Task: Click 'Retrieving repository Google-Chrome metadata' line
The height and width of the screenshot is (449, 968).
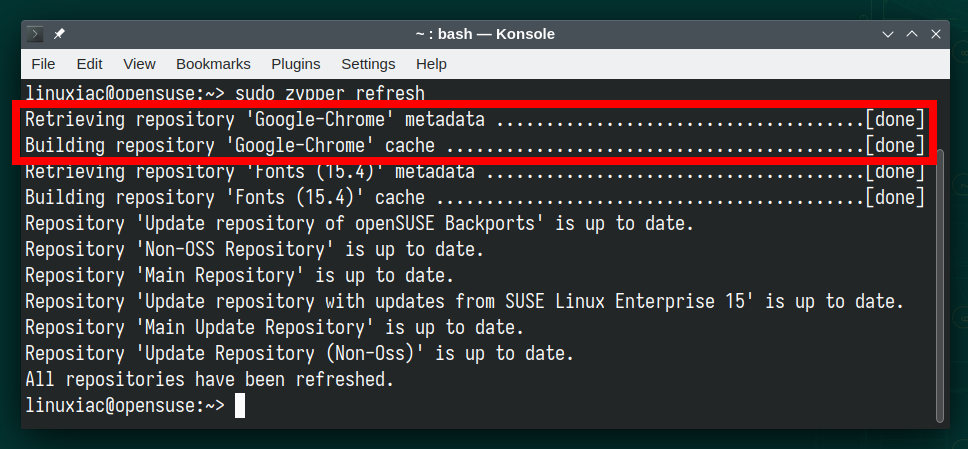Action: tap(475, 119)
